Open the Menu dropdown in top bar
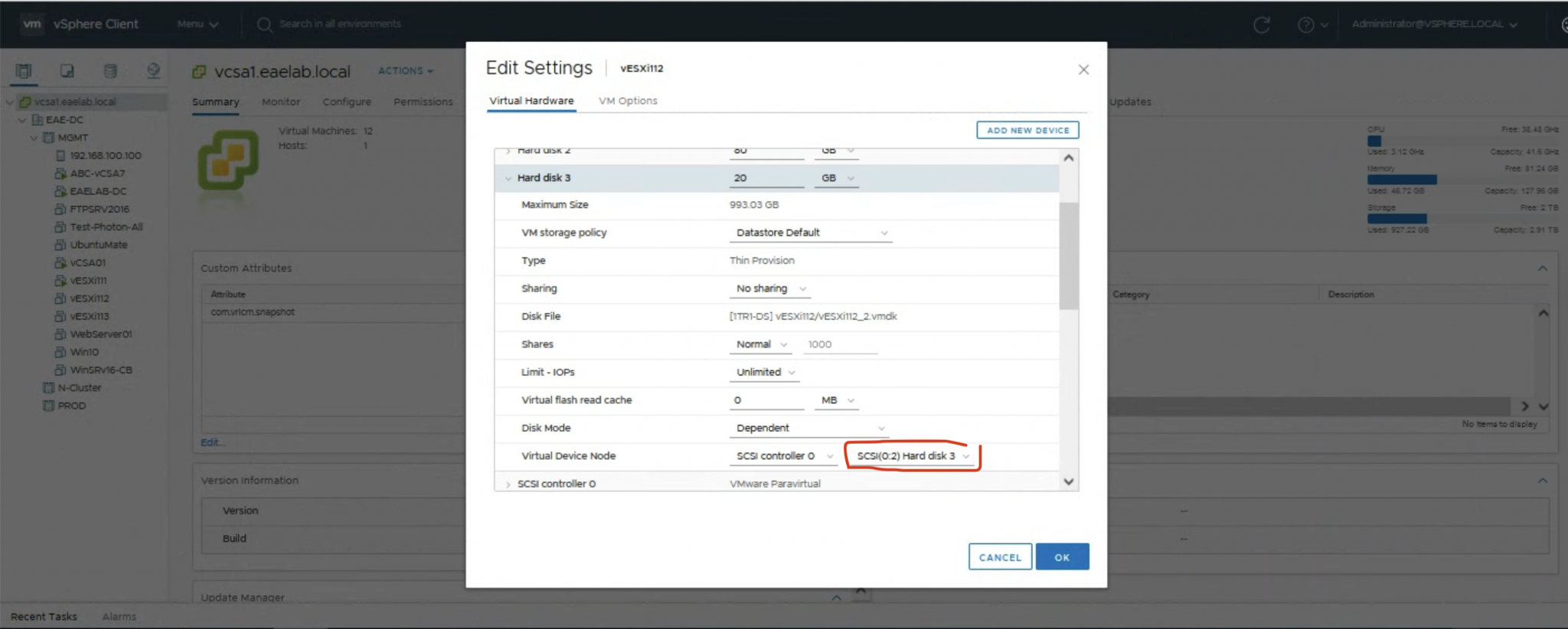Image resolution: width=1568 pixels, height=629 pixels. pyautogui.click(x=198, y=24)
